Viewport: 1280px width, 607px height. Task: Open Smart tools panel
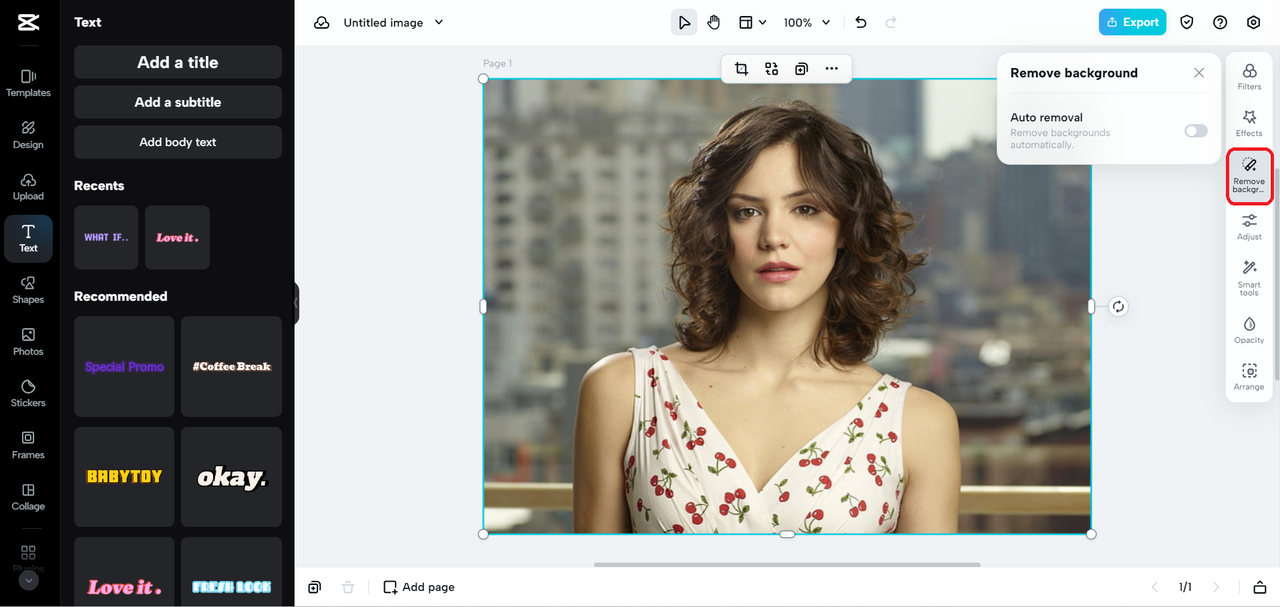[x=1249, y=276]
